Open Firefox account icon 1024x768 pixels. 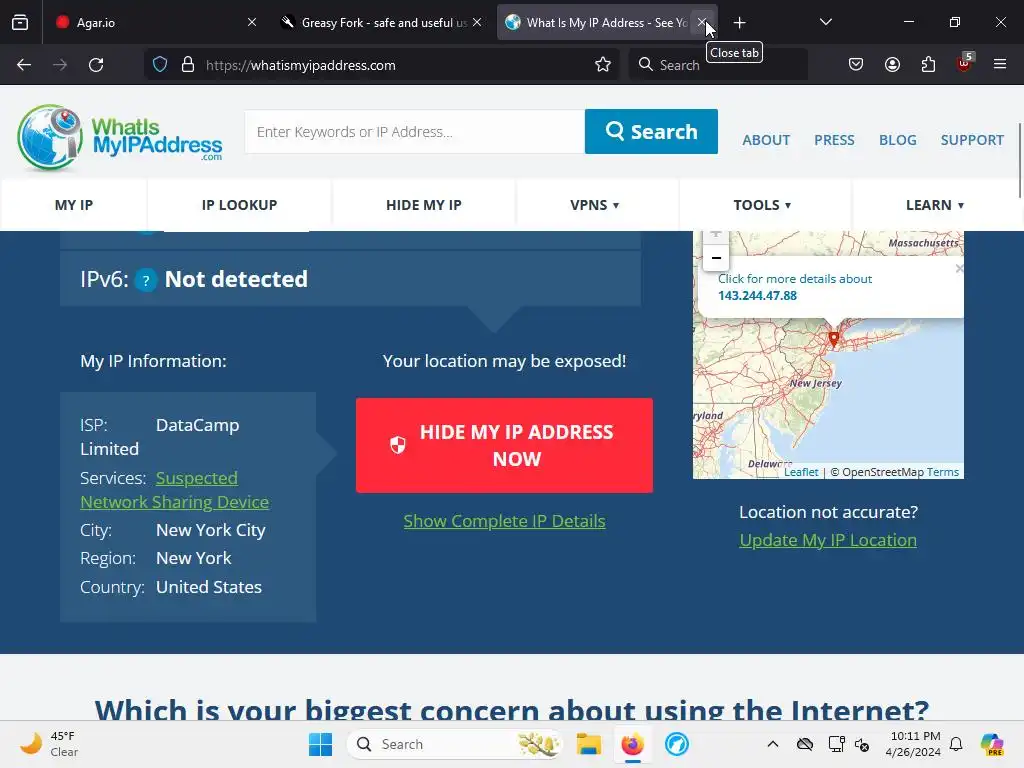tap(892, 65)
